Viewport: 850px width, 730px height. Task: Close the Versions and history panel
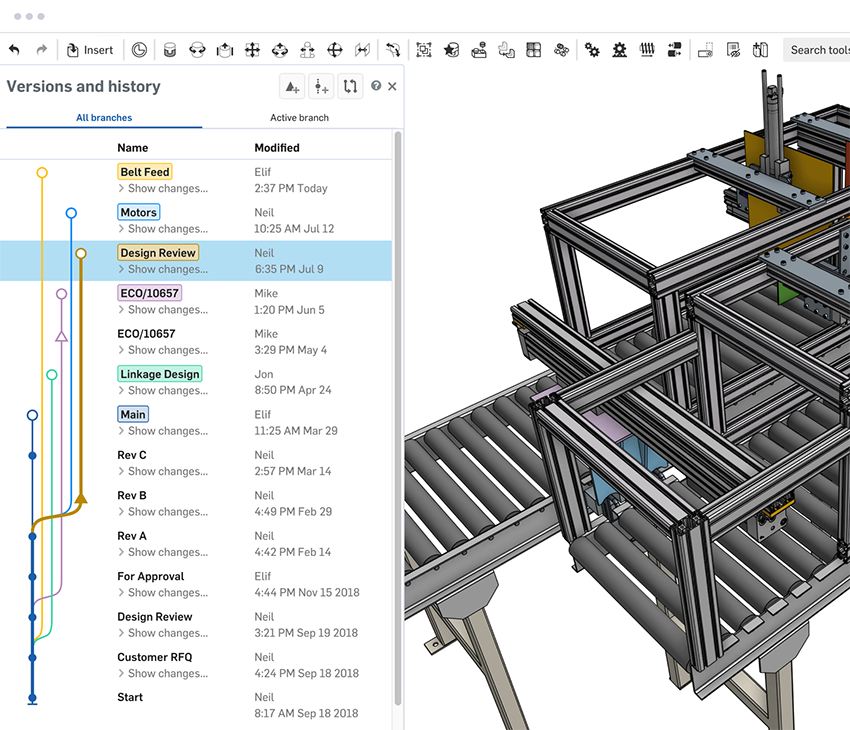tap(392, 87)
